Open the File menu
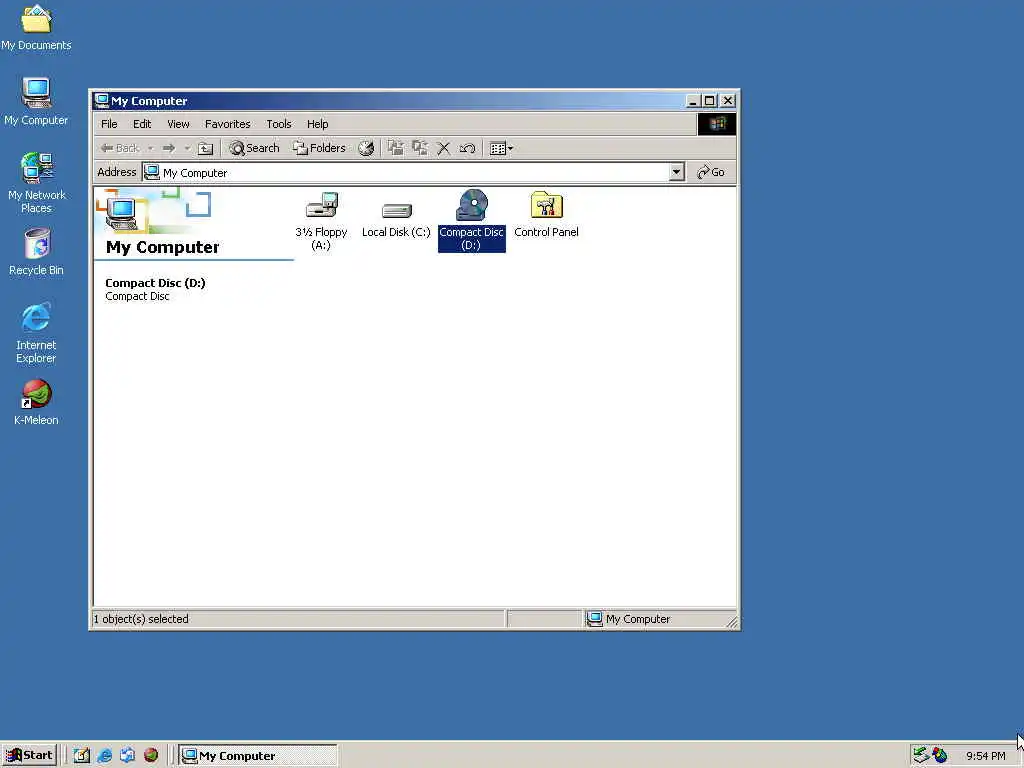Viewport: 1024px width, 768px height. tap(109, 124)
